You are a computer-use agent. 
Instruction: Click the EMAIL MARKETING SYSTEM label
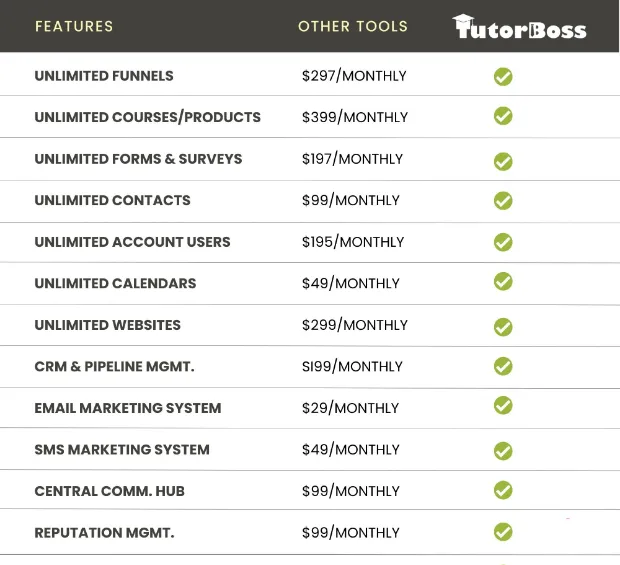tap(128, 408)
